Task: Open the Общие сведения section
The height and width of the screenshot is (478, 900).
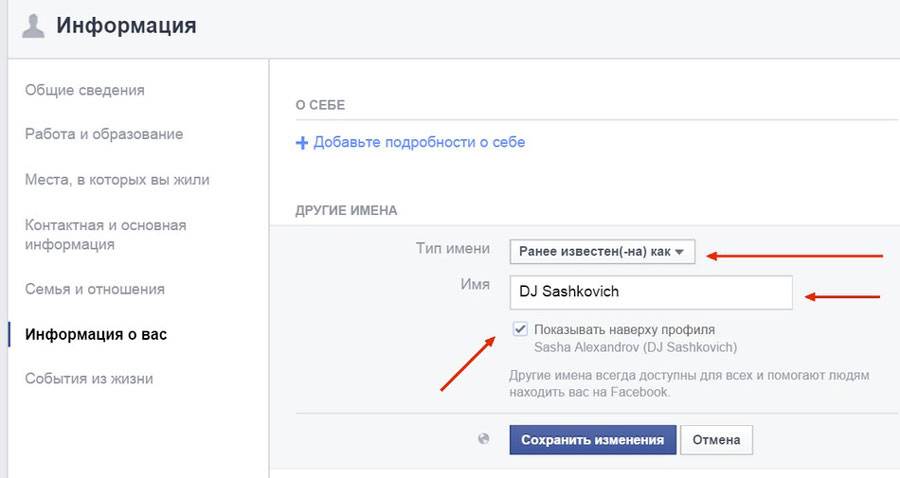Action: click(x=85, y=90)
